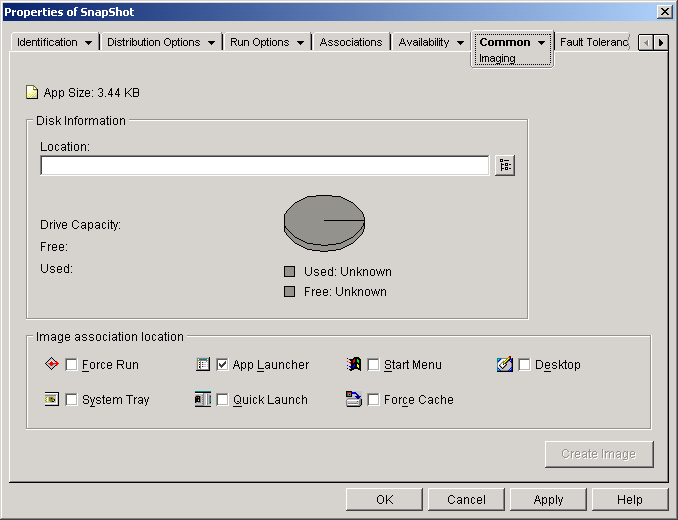Click the Free legend color swatch
This screenshot has width=678, height=520.
click(x=289, y=291)
